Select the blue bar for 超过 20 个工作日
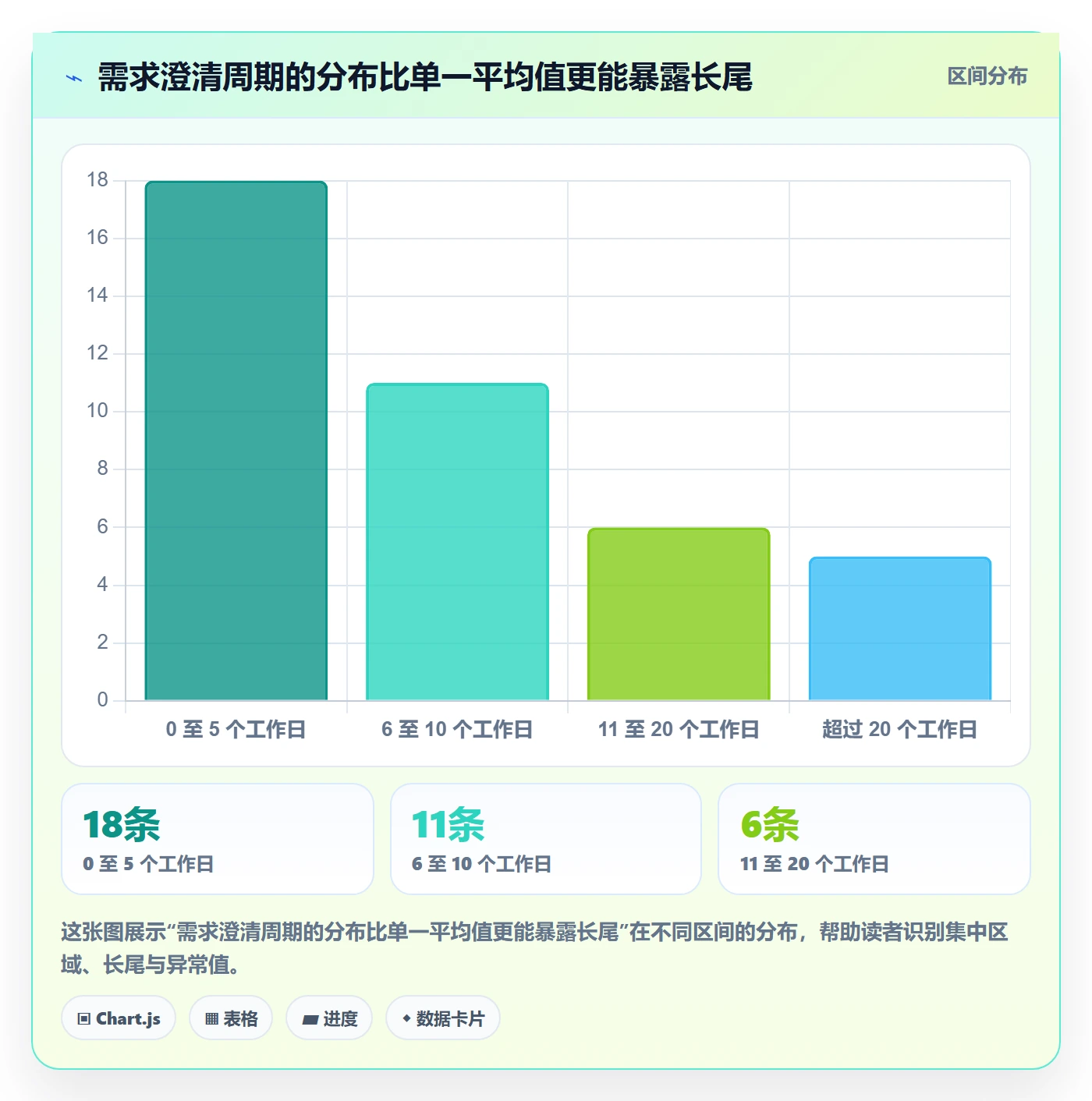Image resolution: width=1092 pixels, height=1101 pixels. (900, 628)
